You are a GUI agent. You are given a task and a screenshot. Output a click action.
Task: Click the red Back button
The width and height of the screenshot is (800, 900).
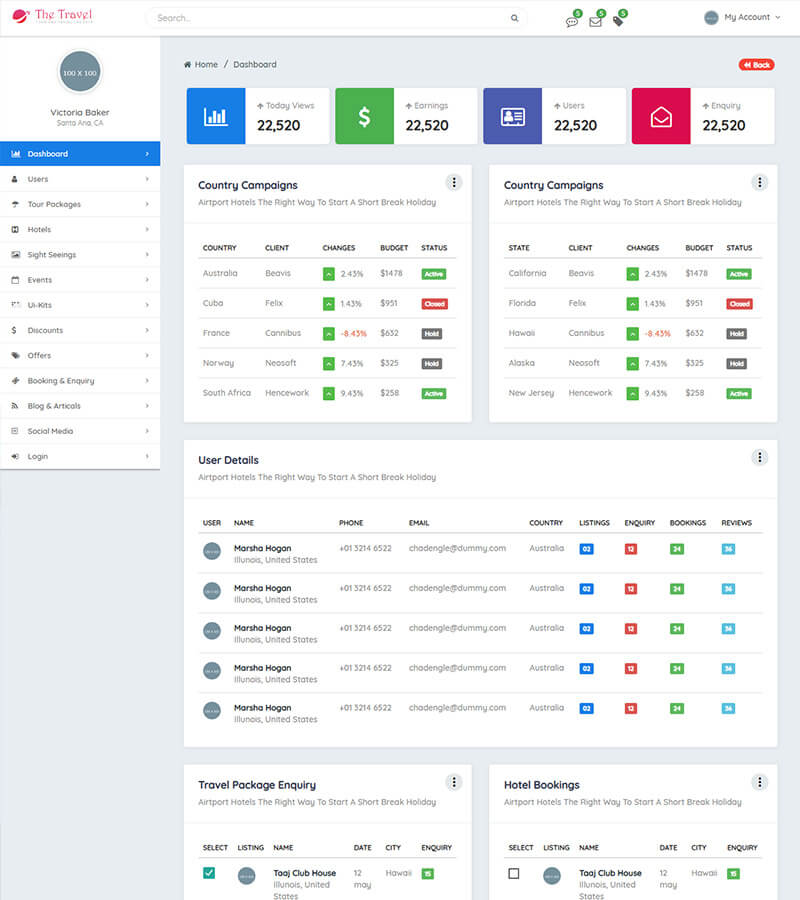coord(756,65)
